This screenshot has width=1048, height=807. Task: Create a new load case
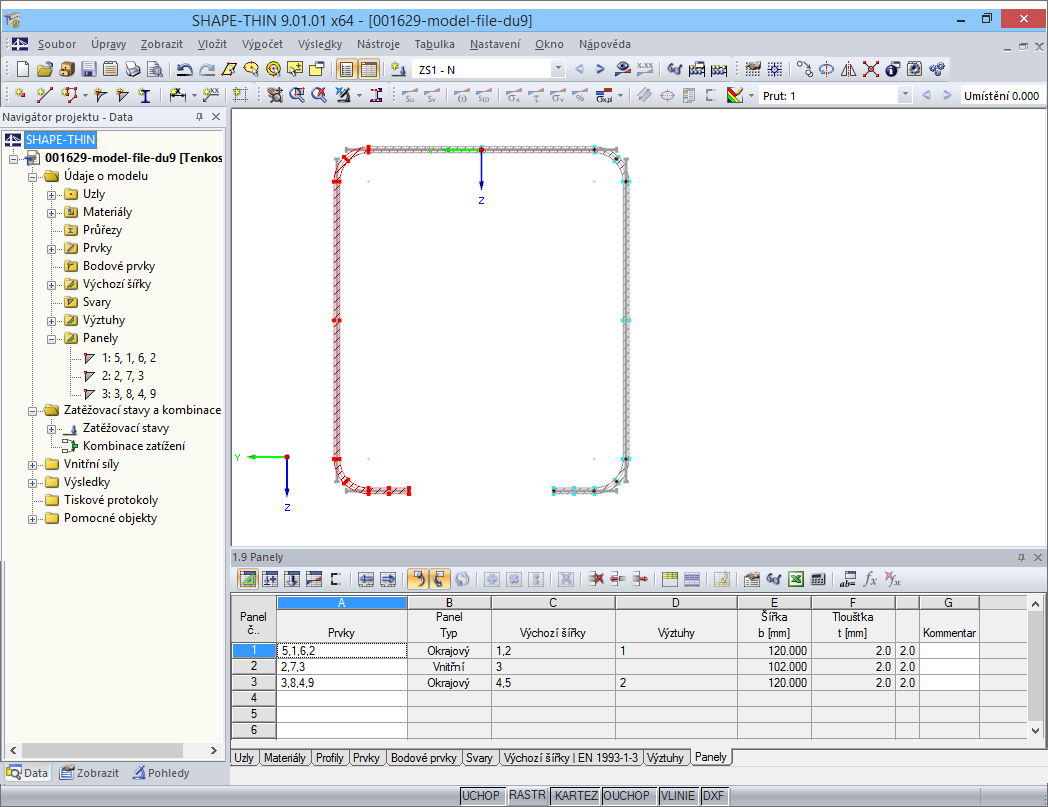click(x=399, y=69)
